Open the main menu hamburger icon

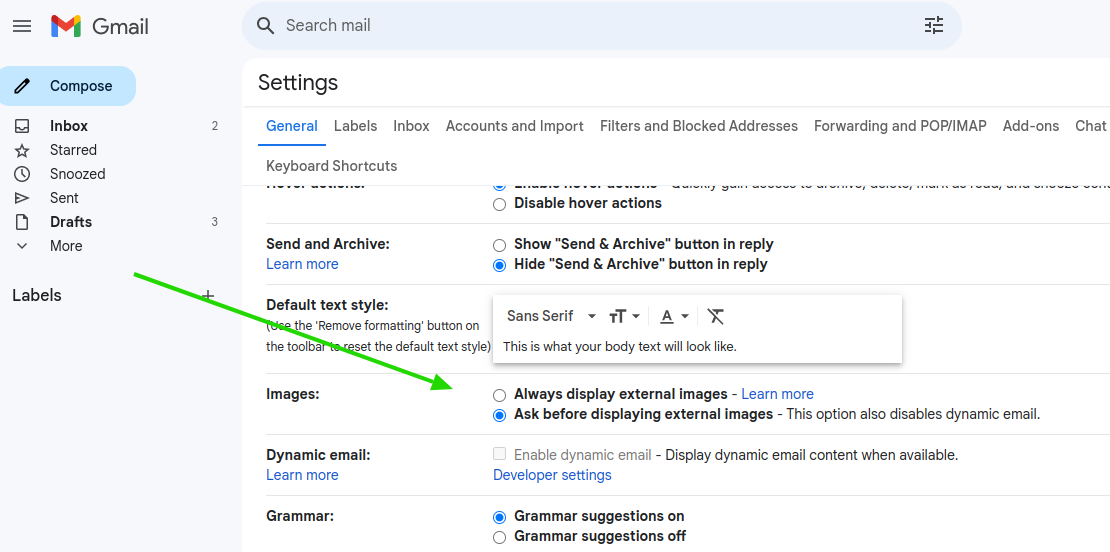22,26
